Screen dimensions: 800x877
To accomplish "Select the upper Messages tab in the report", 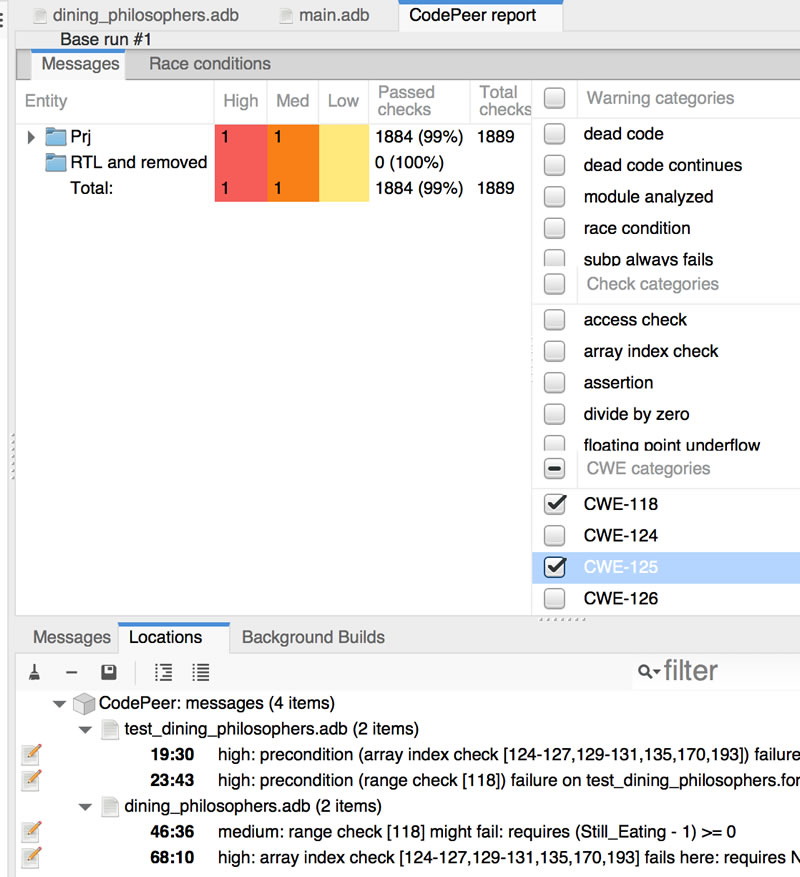I will click(80, 64).
